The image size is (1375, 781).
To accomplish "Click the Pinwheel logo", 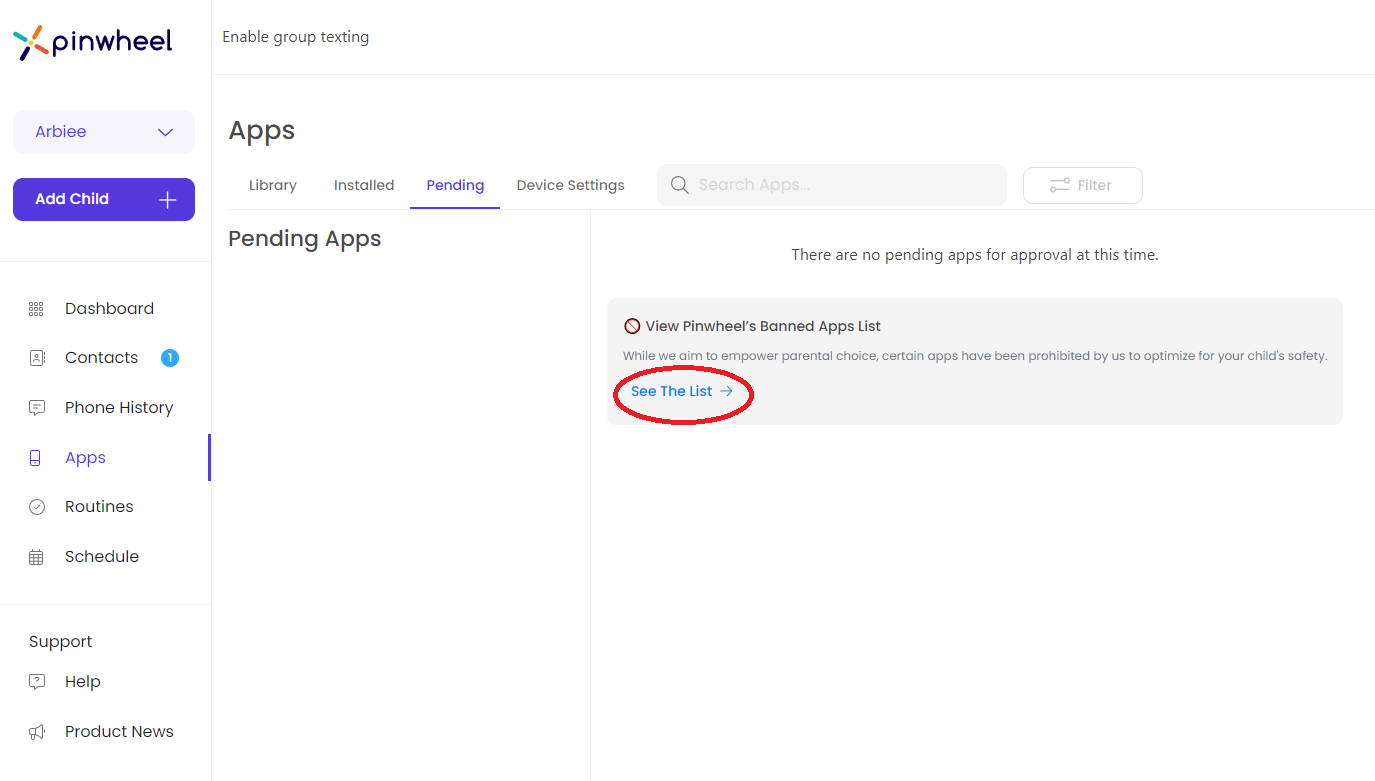I will pyautogui.click(x=92, y=42).
